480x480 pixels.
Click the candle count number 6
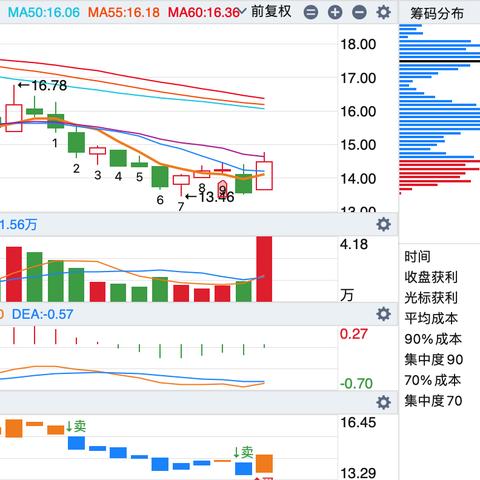160,200
